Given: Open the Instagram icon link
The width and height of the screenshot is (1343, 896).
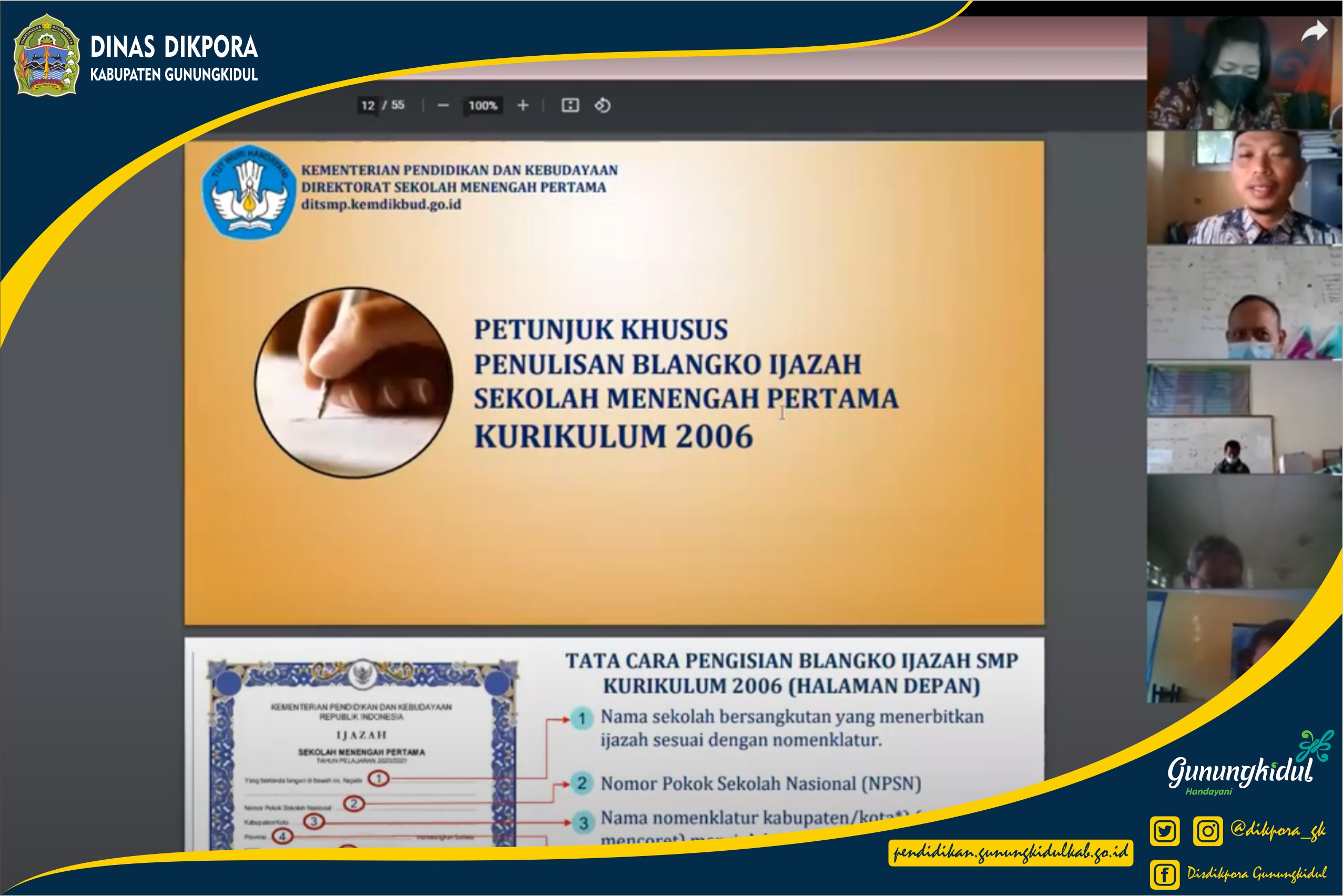Looking at the screenshot, I should [x=1207, y=830].
